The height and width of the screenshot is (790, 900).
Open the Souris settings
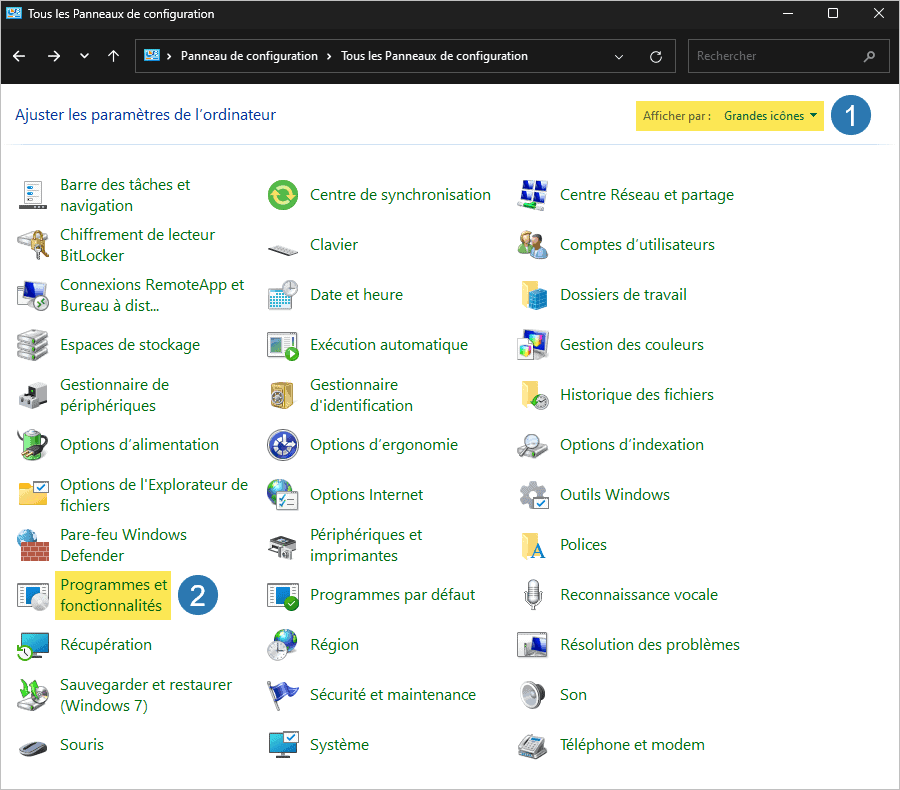pos(81,744)
